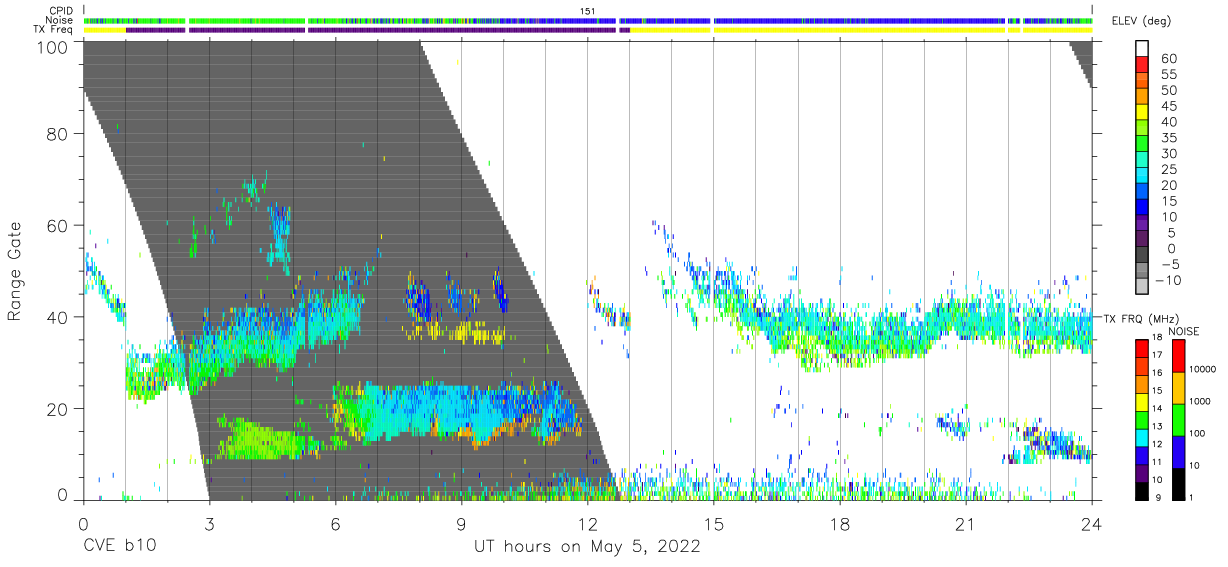Click the yellow swatch between 14 and 15 on TX FRQ scale
Image resolution: width=1228 pixels, height=567 pixels.
1143,402
